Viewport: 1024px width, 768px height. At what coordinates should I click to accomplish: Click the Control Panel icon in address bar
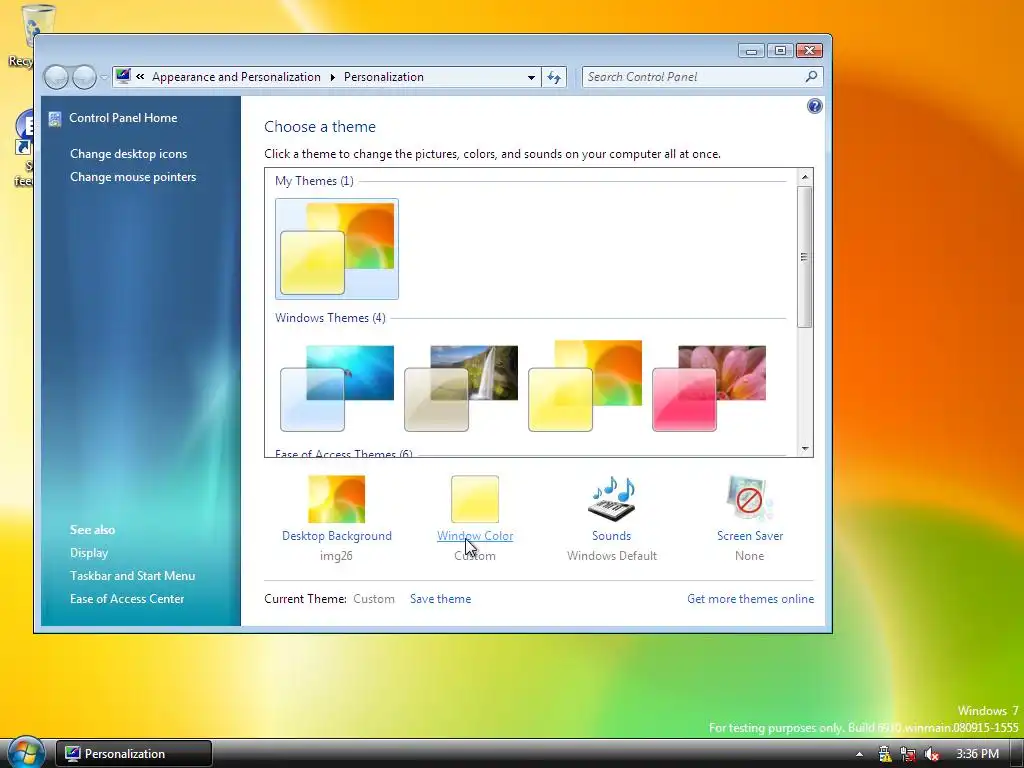point(123,76)
